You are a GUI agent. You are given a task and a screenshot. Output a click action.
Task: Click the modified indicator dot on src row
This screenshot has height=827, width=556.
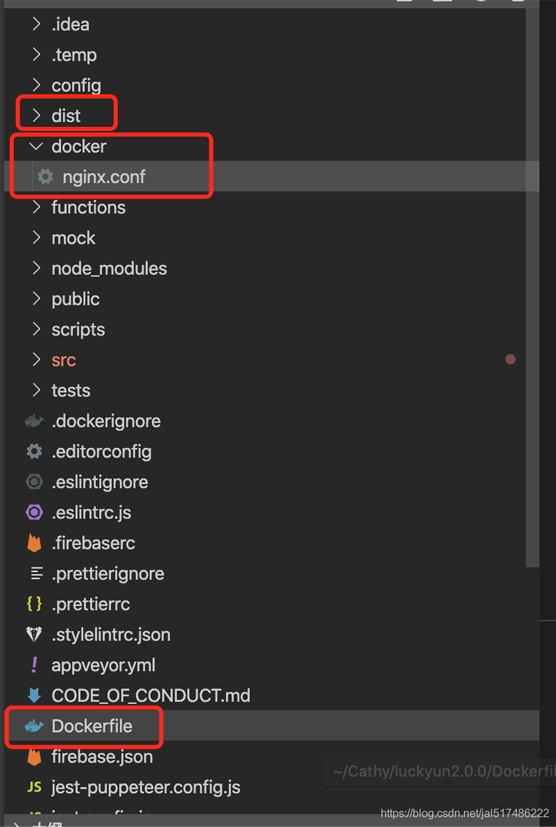coord(510,359)
